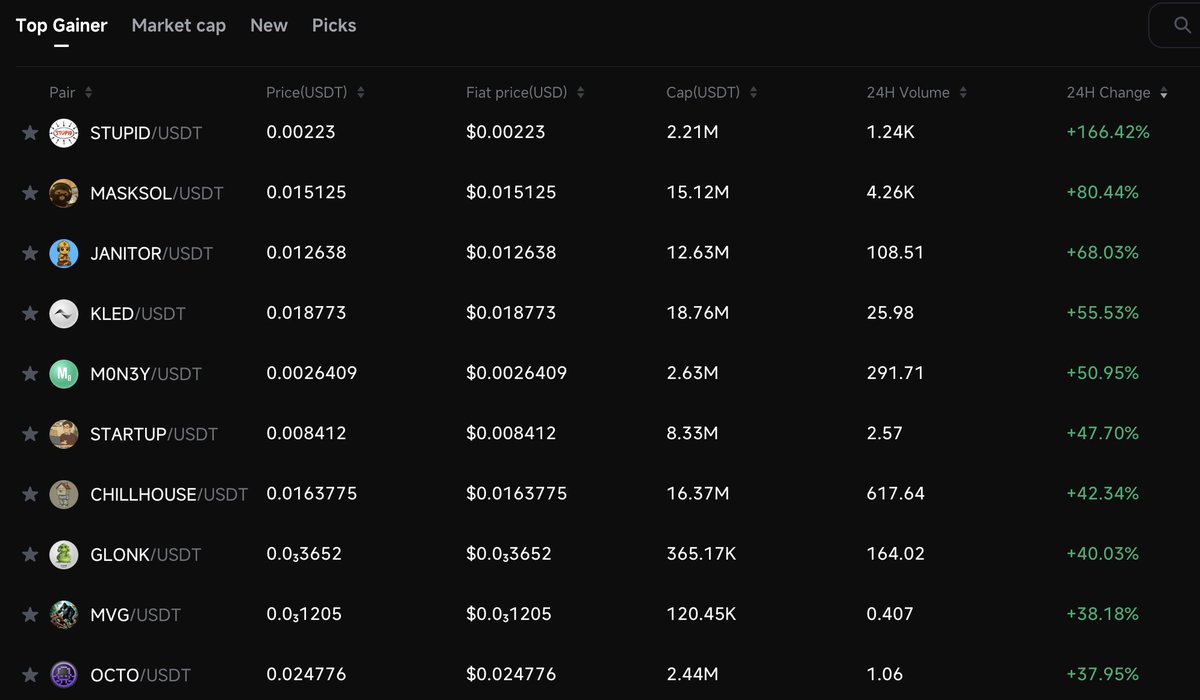1200x700 pixels.
Task: Open the MASKSOL/USDT pair link
Action: point(157,193)
